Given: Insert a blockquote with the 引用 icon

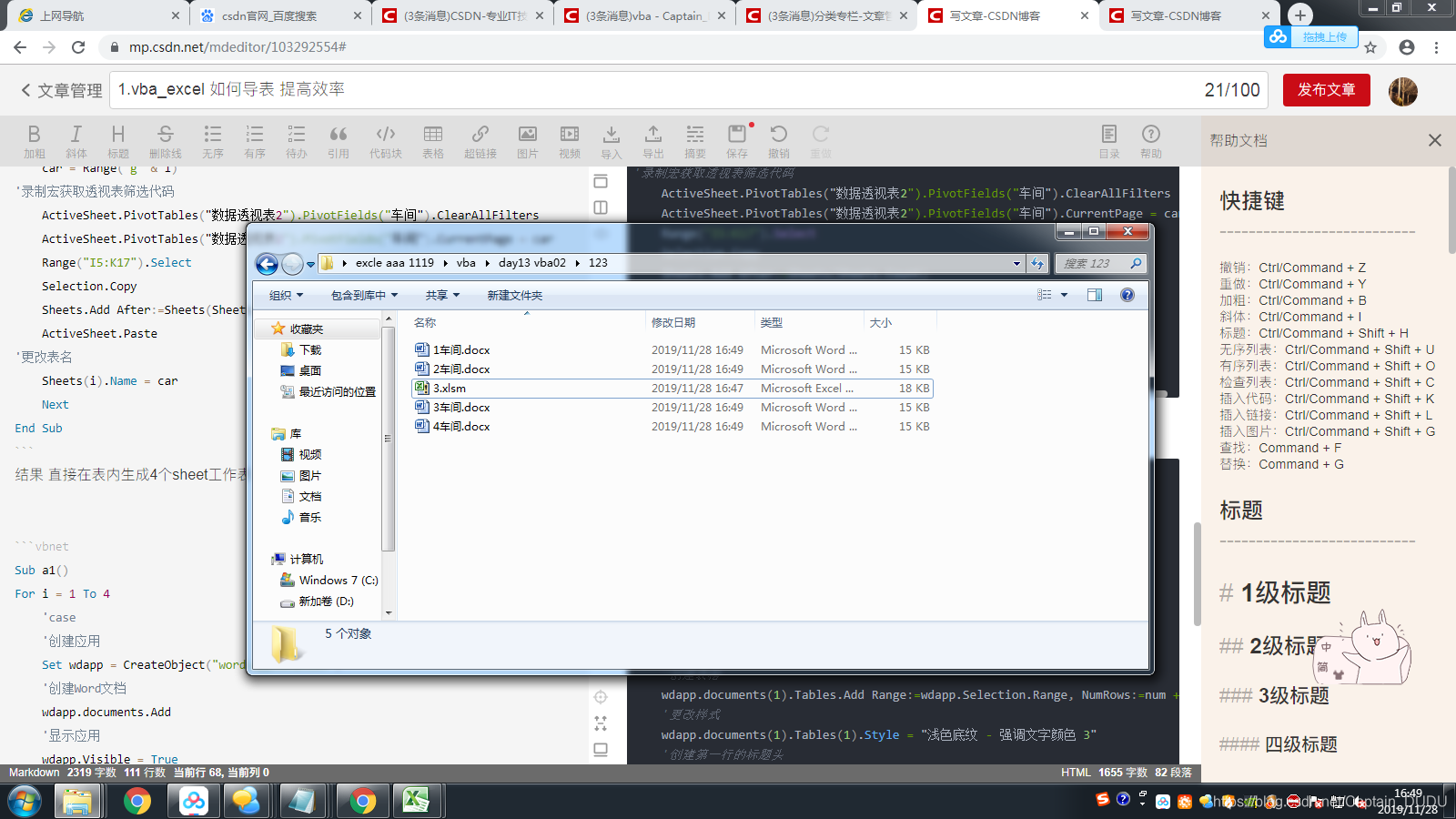Looking at the screenshot, I should 339,141.
